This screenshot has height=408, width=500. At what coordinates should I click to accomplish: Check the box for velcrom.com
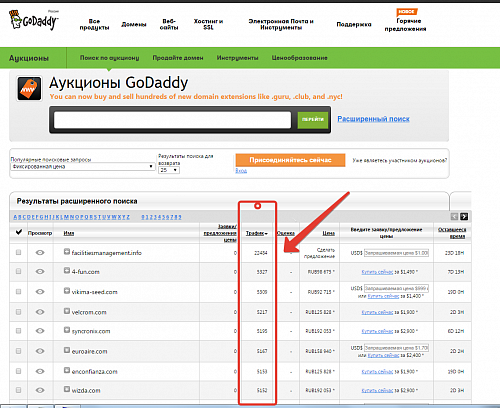tap(18, 312)
